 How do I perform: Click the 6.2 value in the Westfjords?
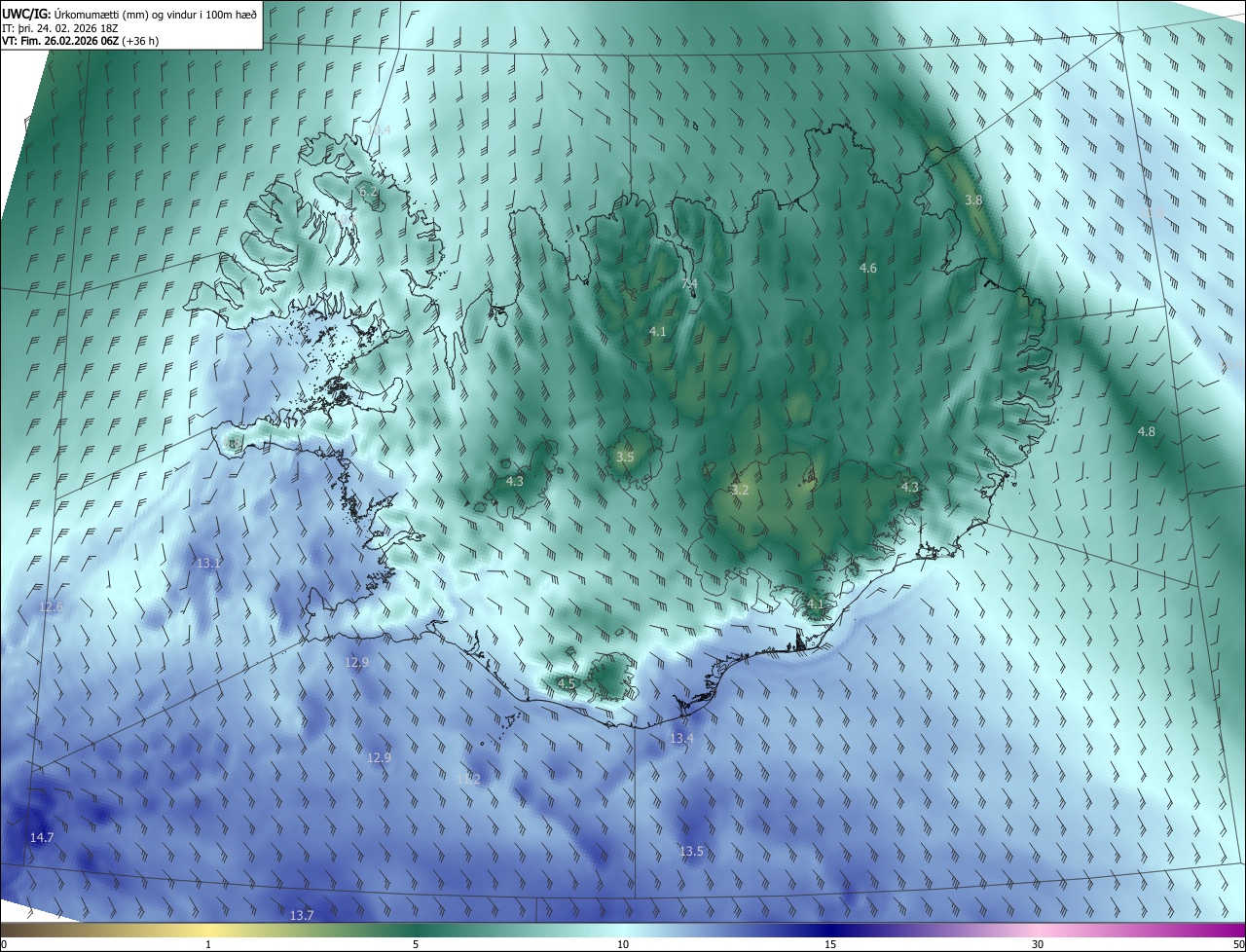369,193
